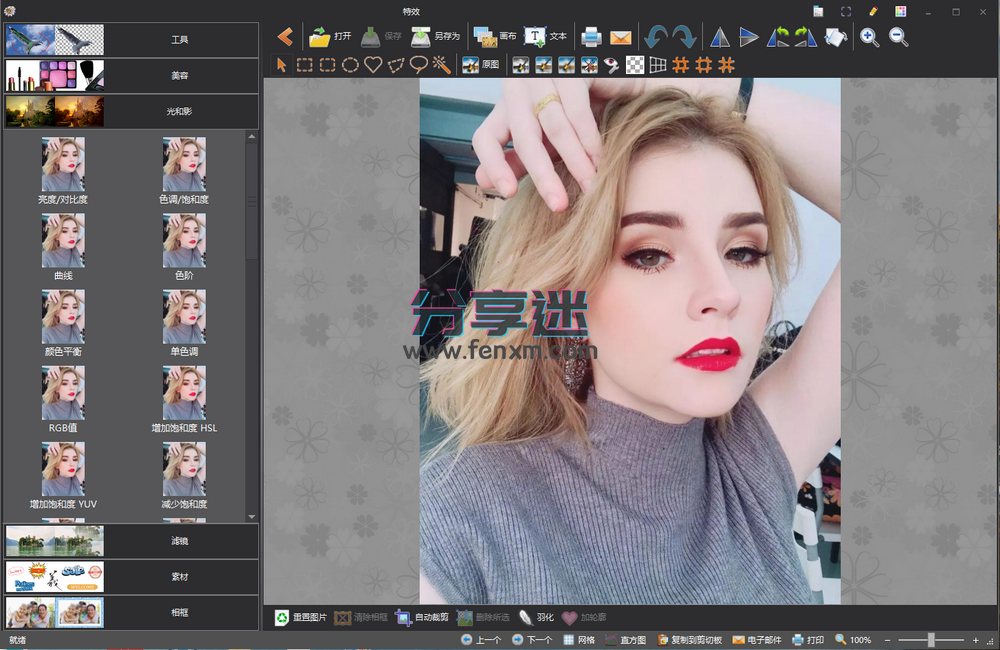This screenshot has height=650, width=1000.
Task: Expand the 相框 frames panel section
Action: pyautogui.click(x=131, y=612)
